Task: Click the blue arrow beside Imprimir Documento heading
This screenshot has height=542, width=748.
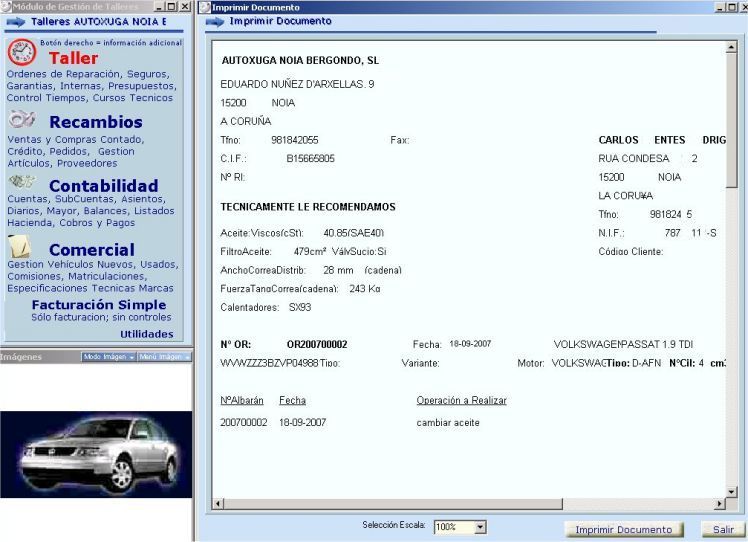Action: [x=215, y=22]
